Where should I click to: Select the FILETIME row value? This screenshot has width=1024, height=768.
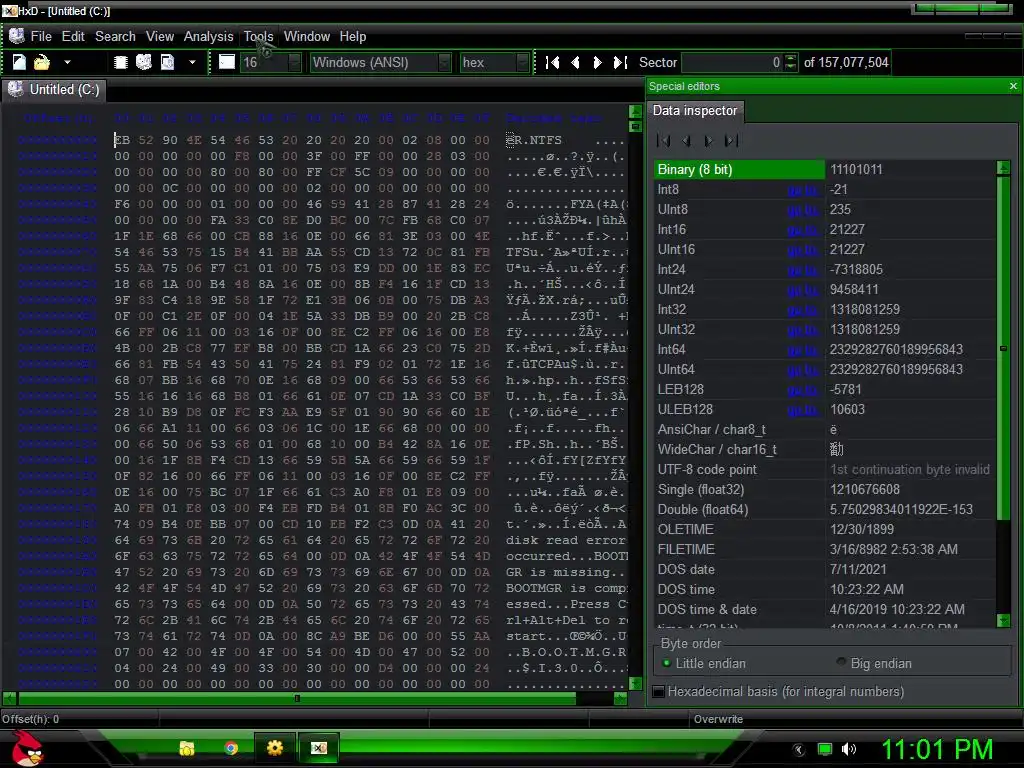point(893,550)
